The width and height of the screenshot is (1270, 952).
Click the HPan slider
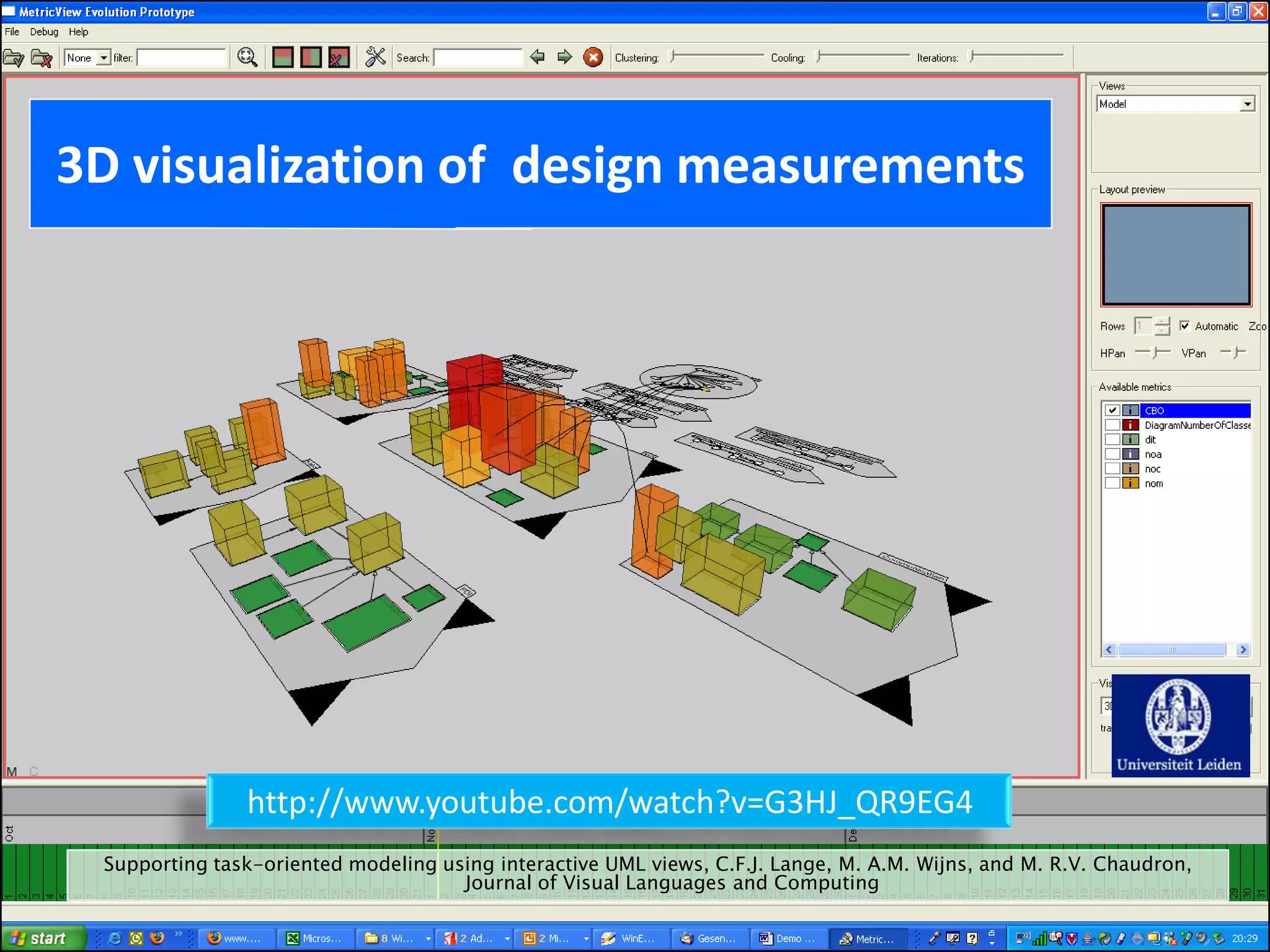(1152, 352)
